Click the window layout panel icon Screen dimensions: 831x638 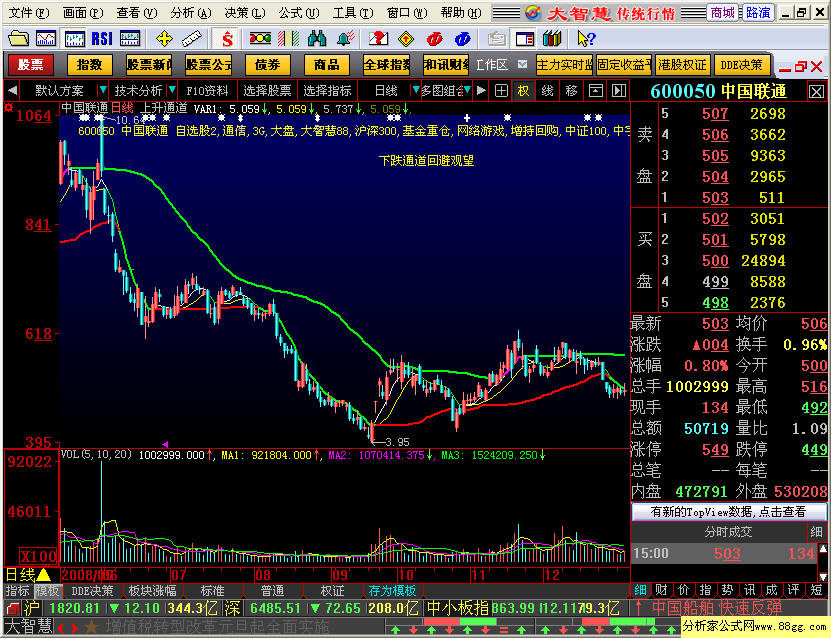coord(524,38)
